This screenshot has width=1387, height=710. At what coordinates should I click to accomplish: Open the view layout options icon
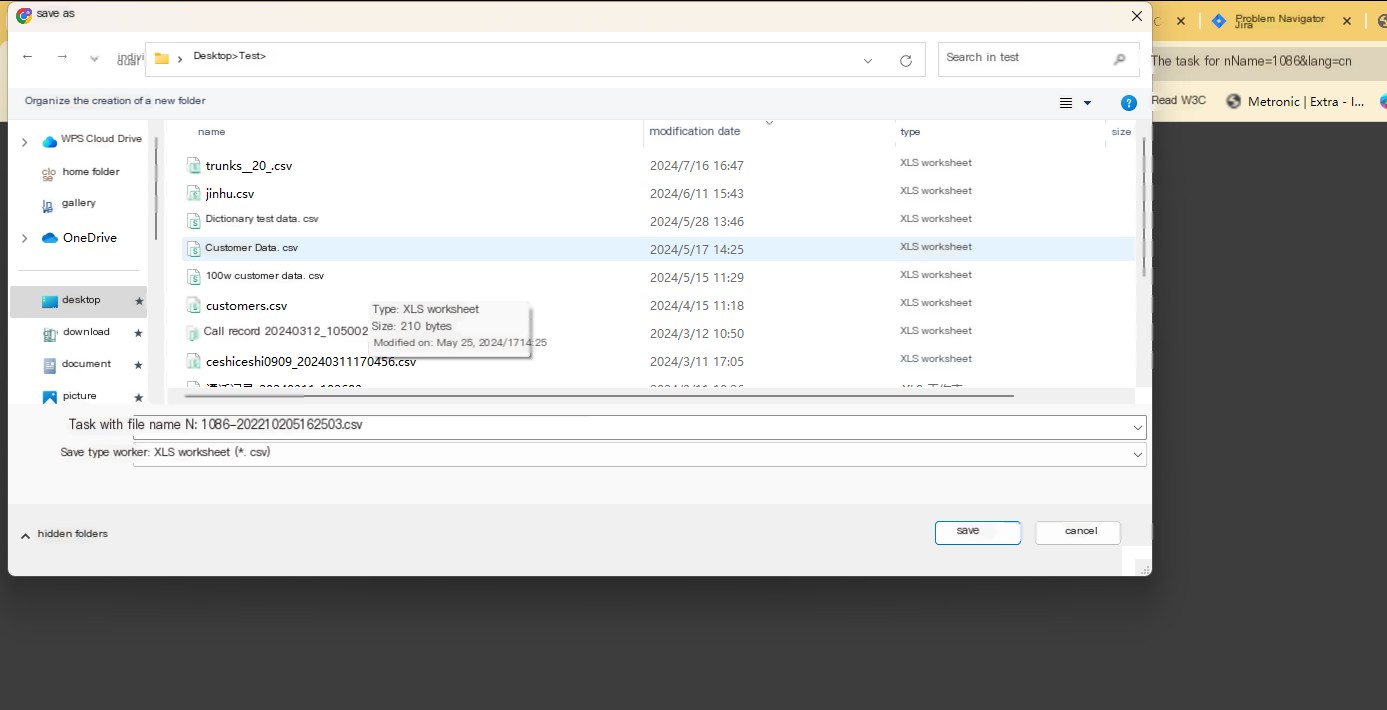pos(1066,103)
